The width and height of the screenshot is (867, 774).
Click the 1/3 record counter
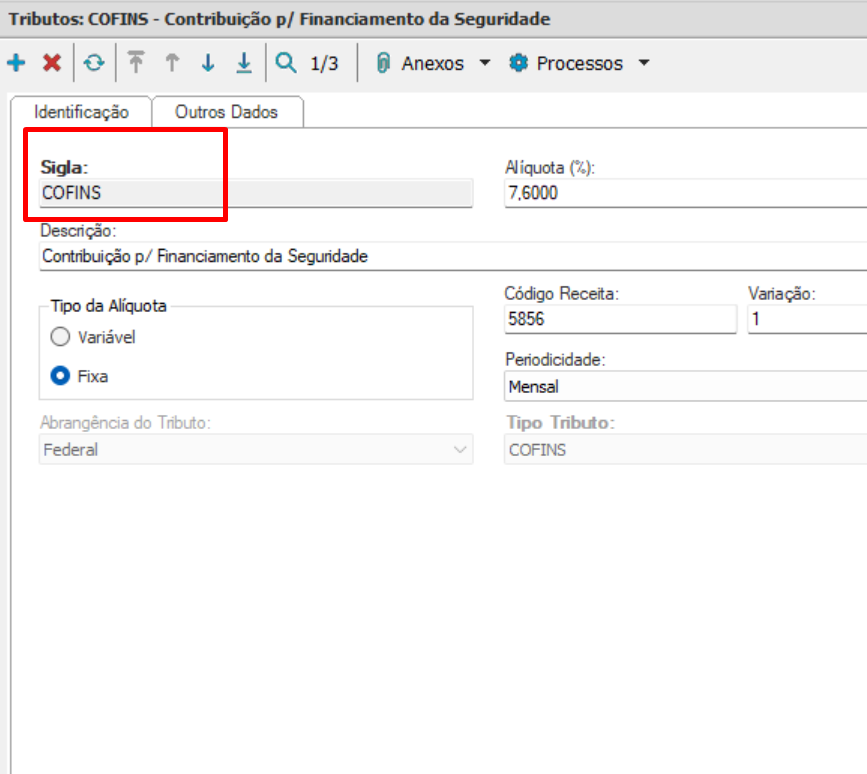click(324, 63)
